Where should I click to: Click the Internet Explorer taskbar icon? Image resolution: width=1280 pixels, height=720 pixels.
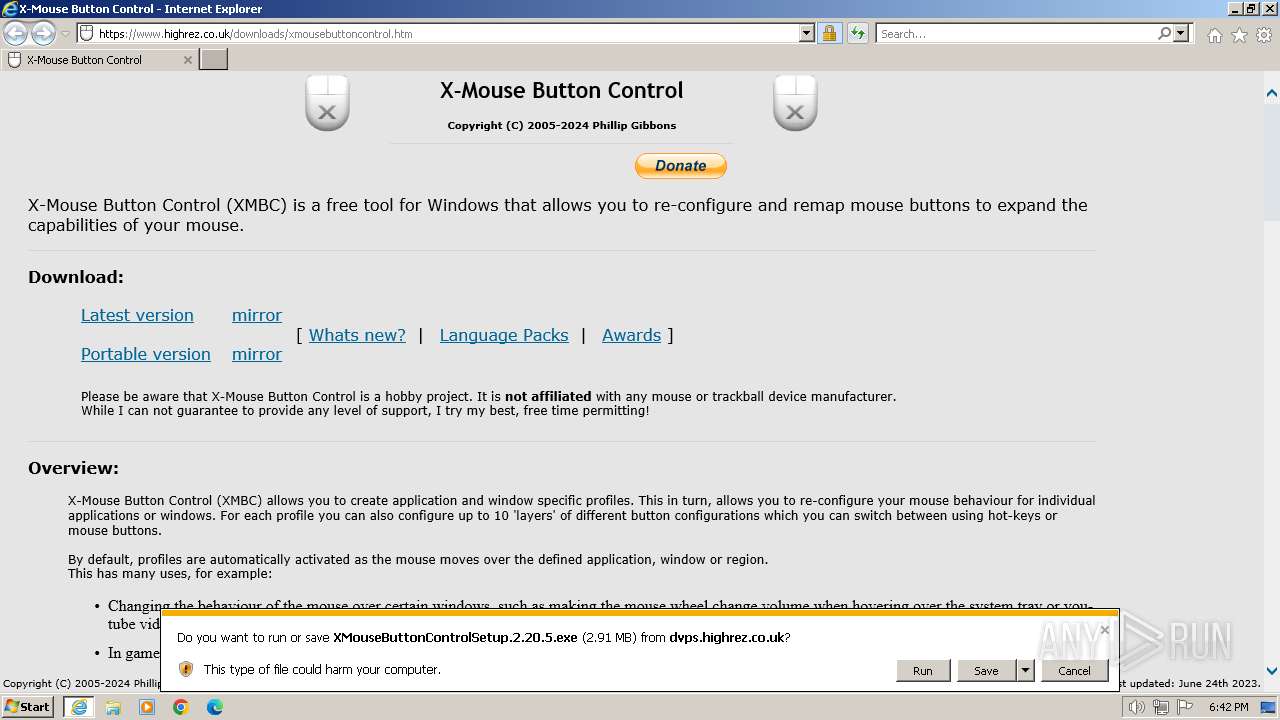[79, 707]
